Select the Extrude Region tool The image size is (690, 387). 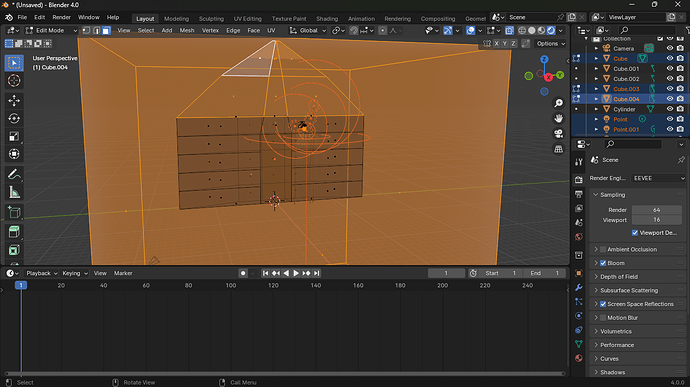click(x=14, y=232)
